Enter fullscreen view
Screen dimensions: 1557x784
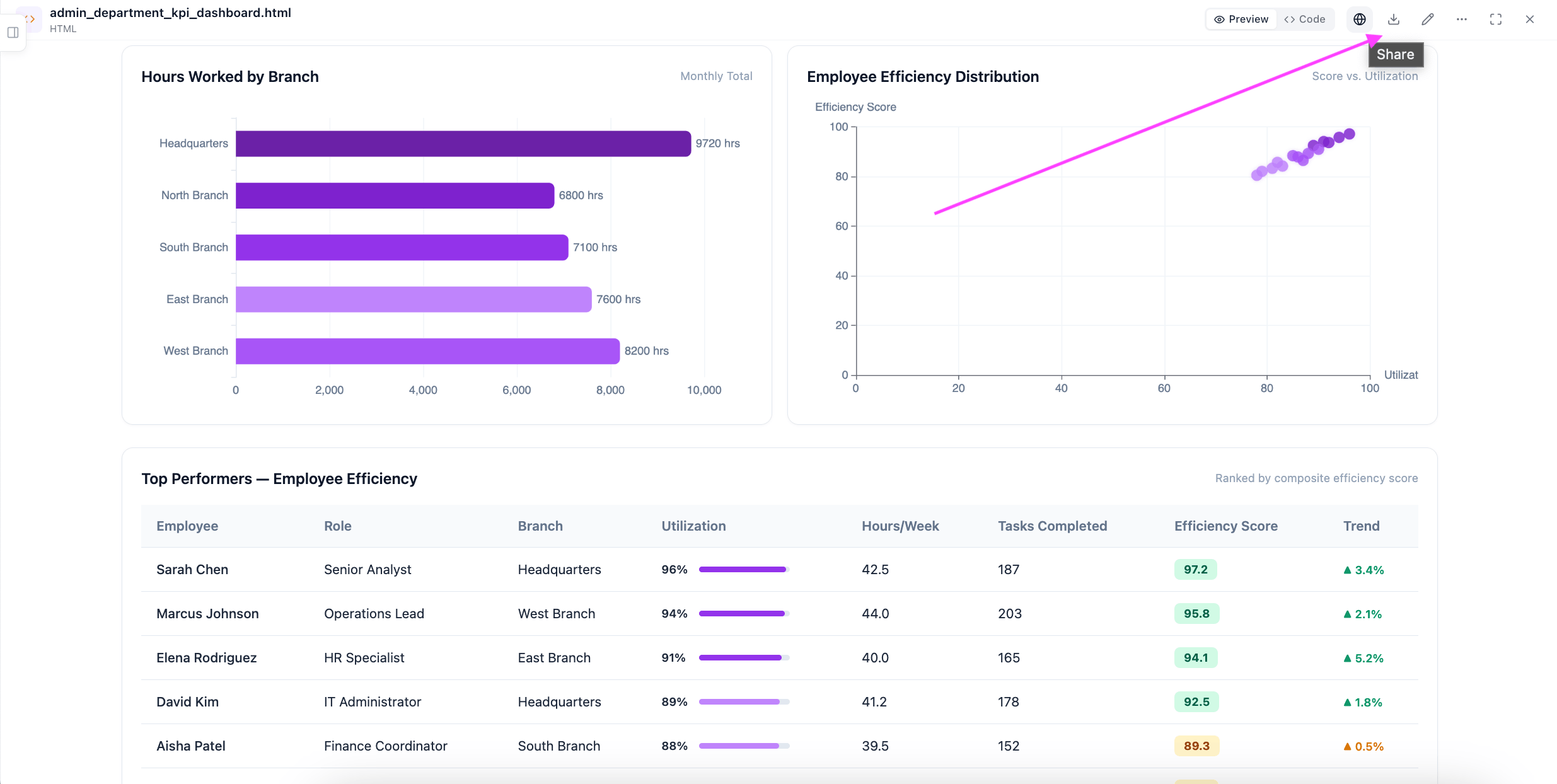pyautogui.click(x=1496, y=20)
